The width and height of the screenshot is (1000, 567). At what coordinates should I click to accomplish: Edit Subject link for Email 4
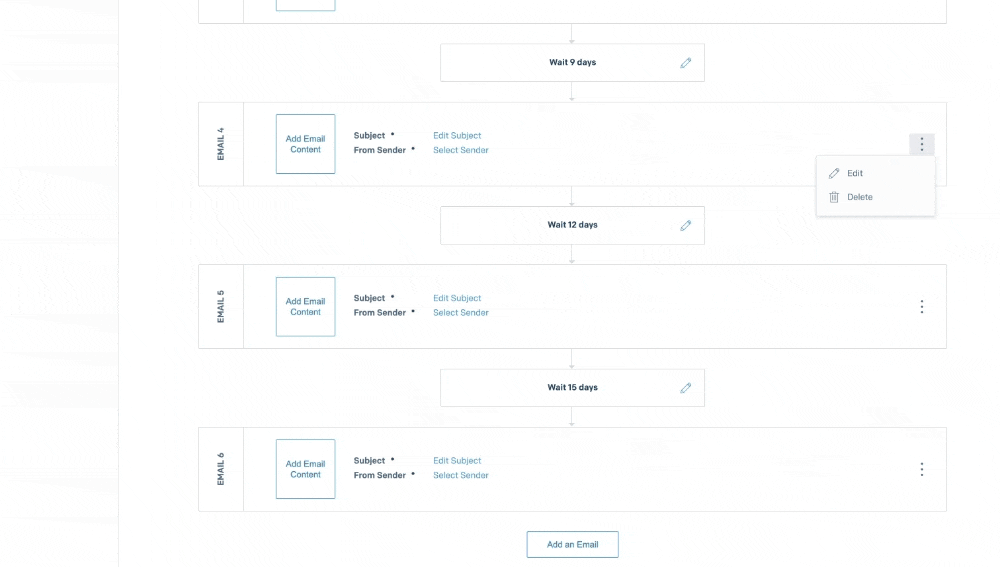(457, 136)
